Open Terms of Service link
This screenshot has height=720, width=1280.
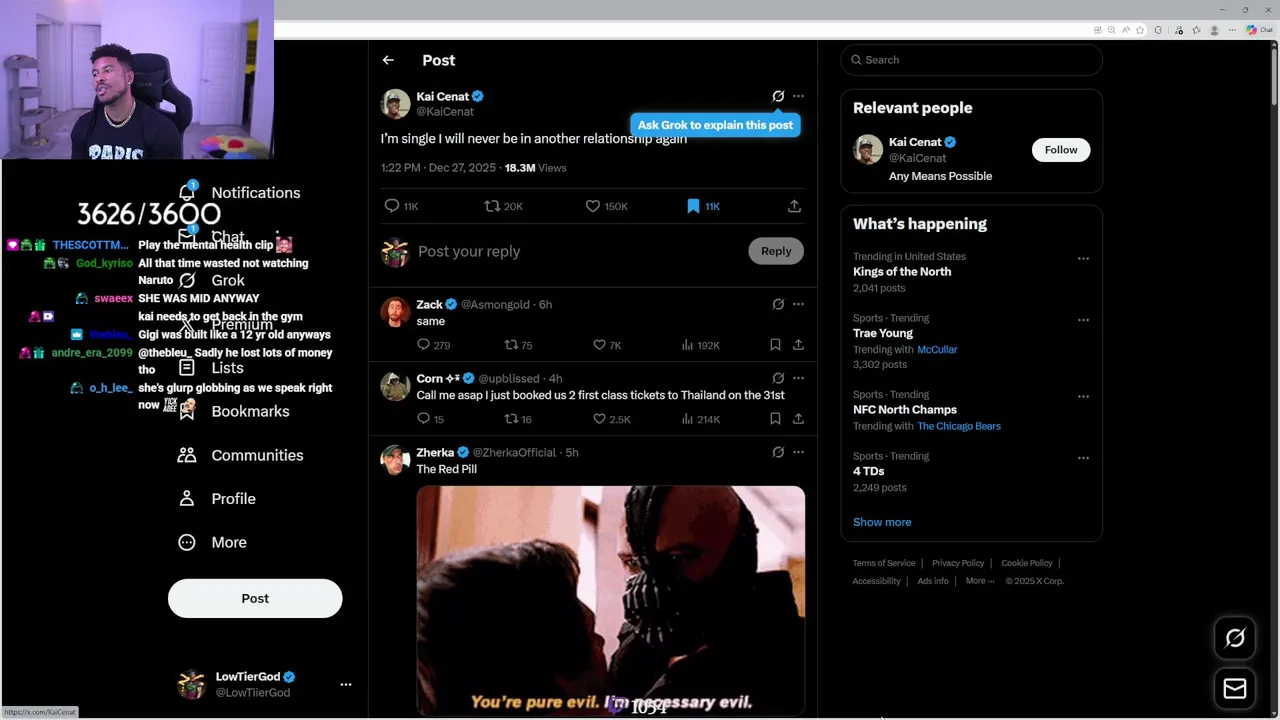coord(884,563)
